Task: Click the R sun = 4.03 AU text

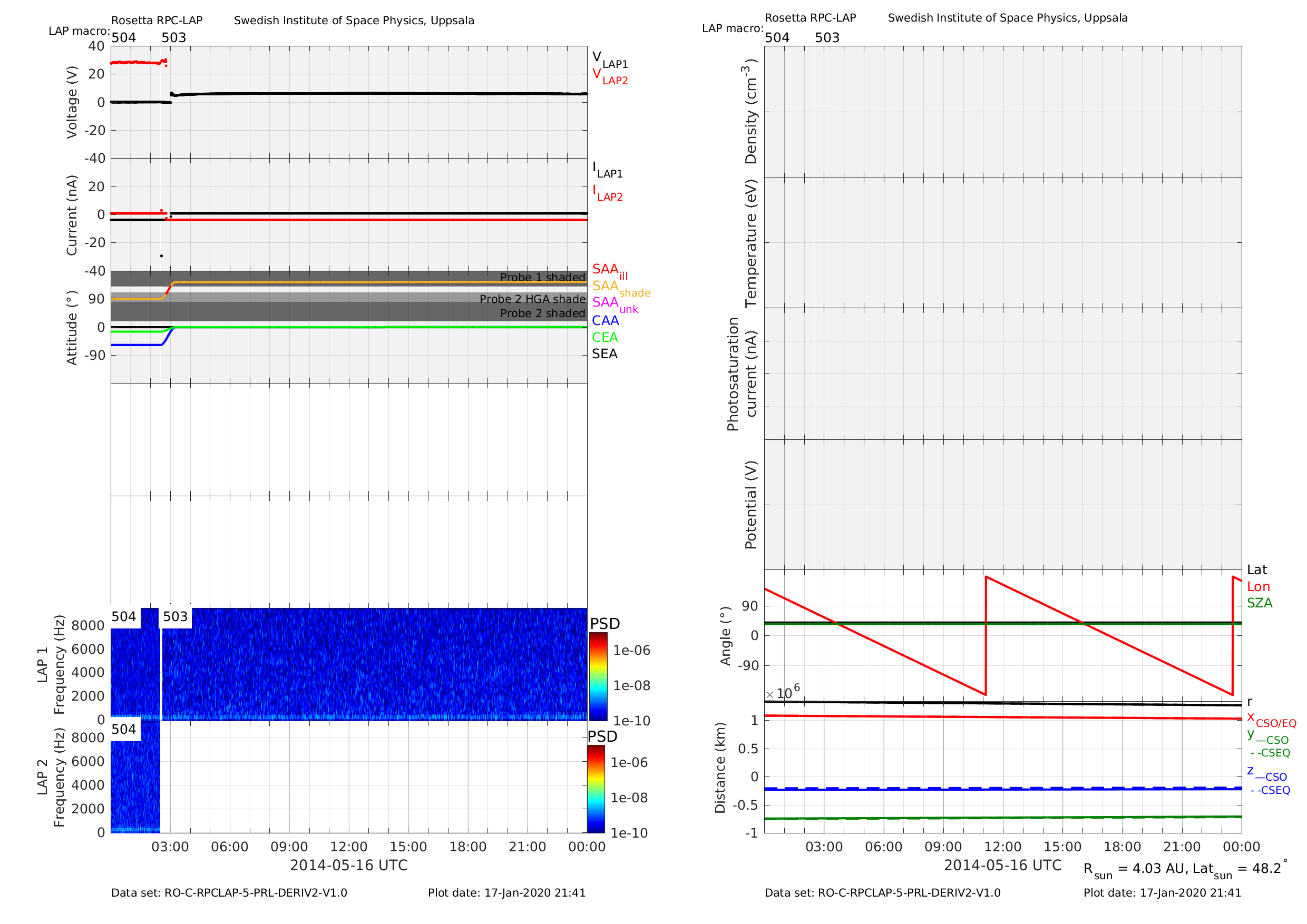Action: pos(1135,870)
